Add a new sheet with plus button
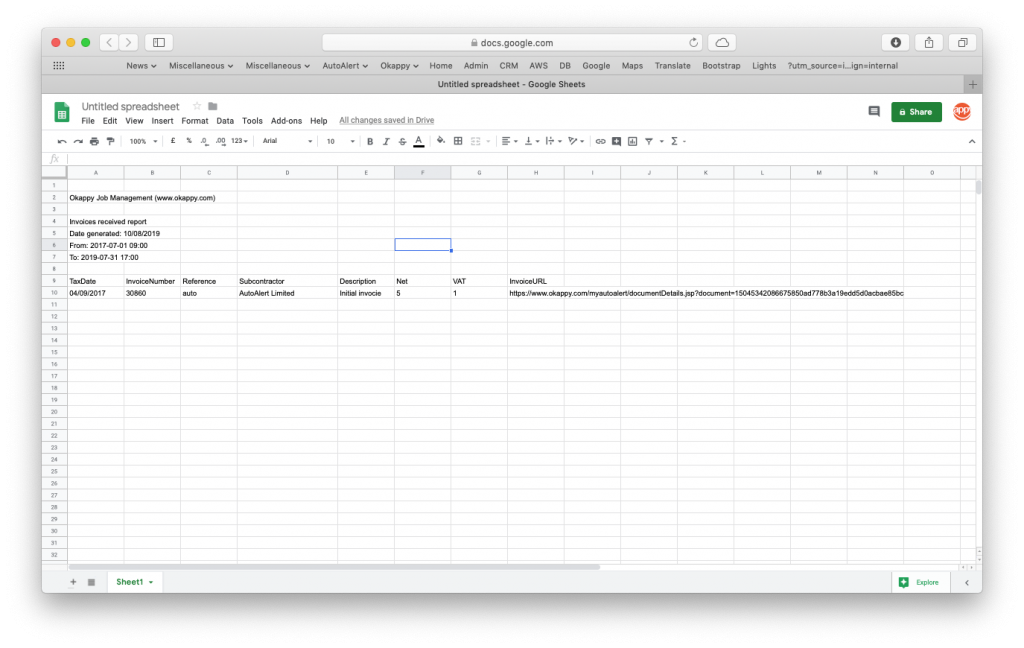1024x648 pixels. 73,582
